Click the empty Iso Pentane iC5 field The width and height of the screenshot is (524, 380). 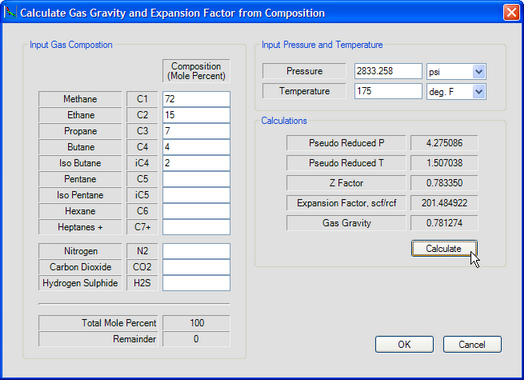[196, 195]
